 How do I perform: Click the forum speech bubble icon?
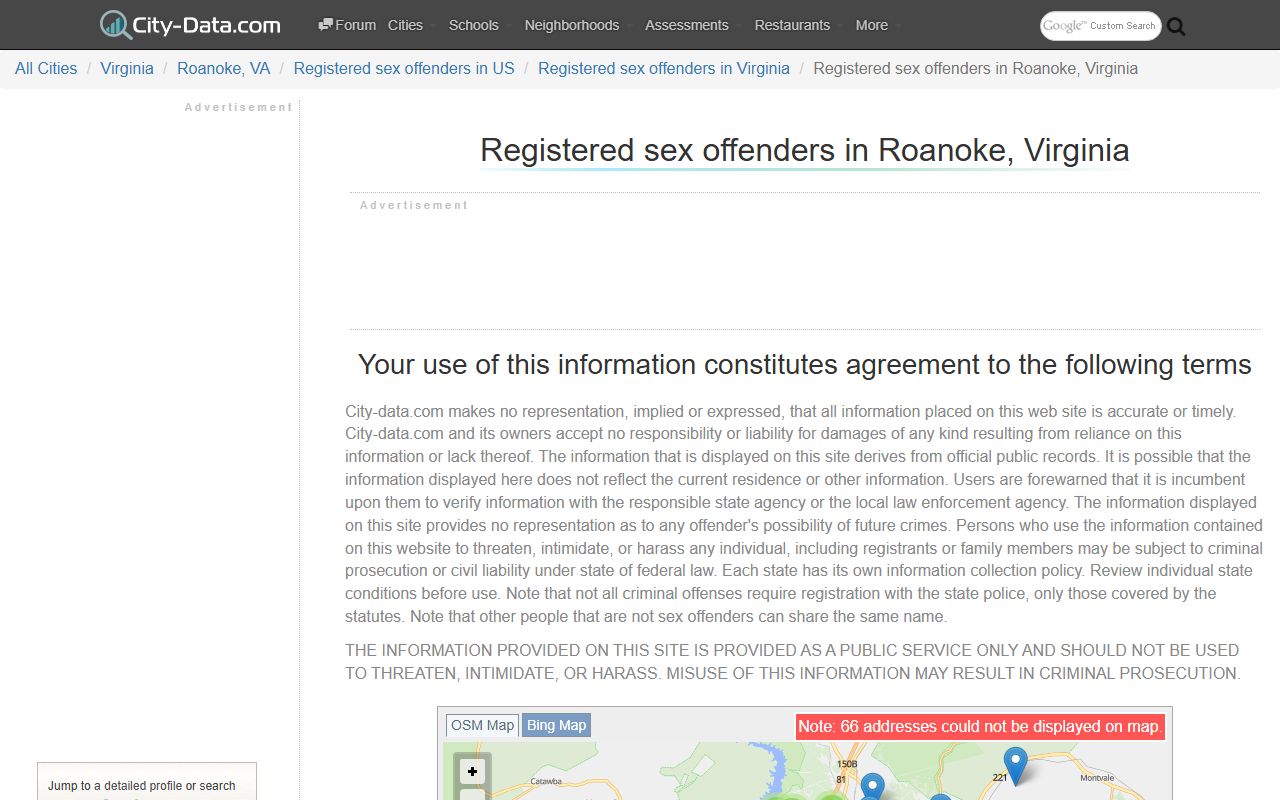[325, 25]
